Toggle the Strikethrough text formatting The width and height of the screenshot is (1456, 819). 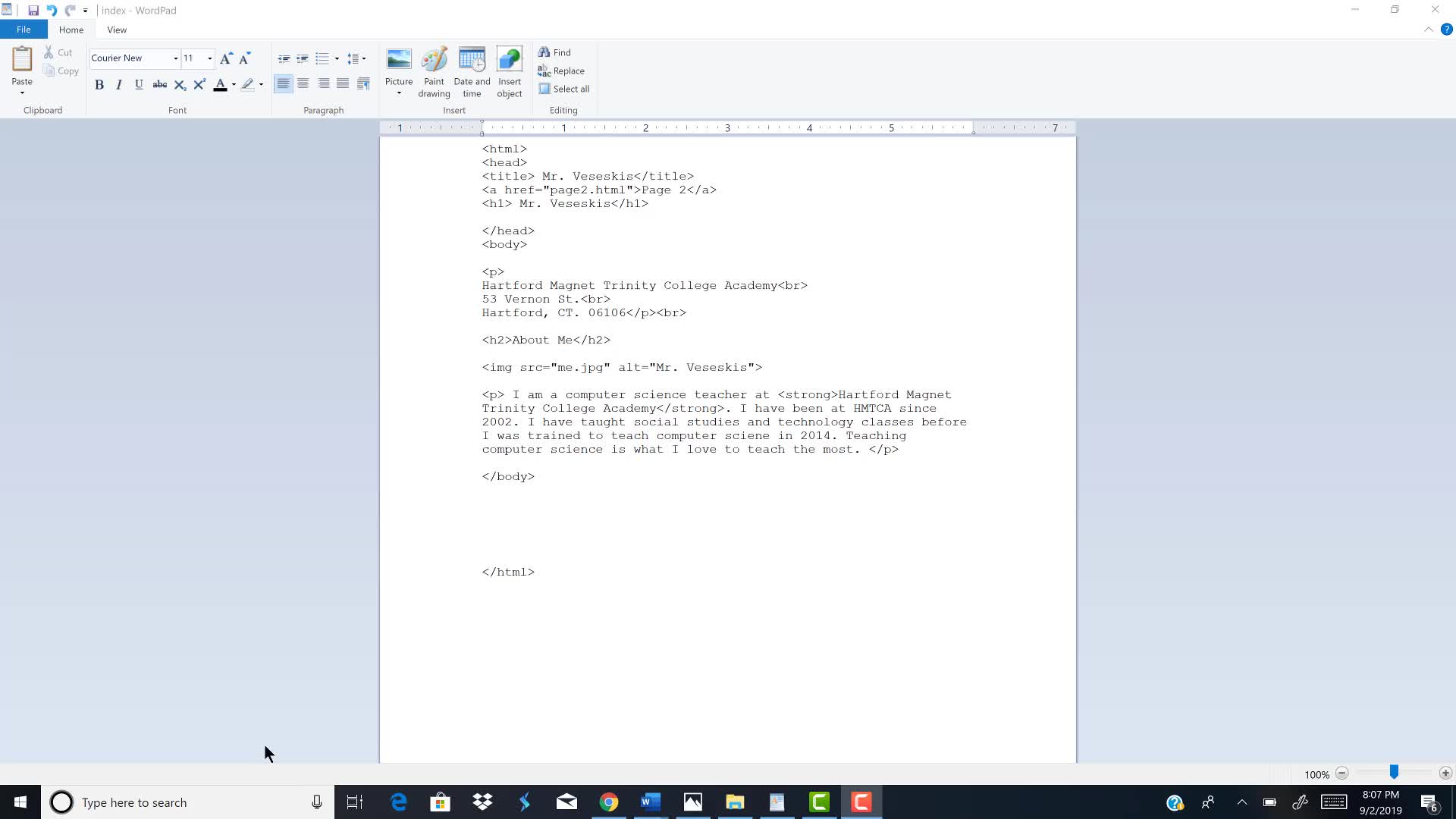[x=159, y=84]
